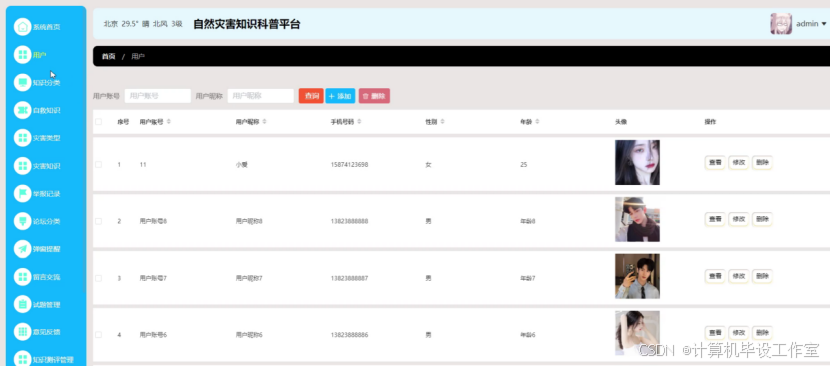Click the 意见反馈 grid icon
This screenshot has width=831, height=366.
[23, 332]
